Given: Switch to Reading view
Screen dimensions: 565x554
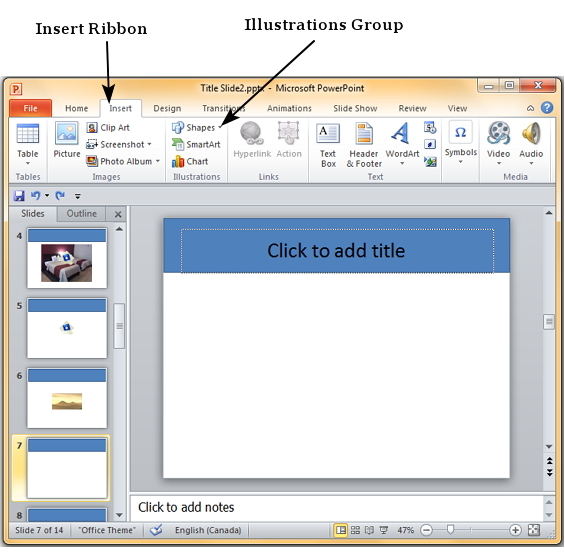Looking at the screenshot, I should point(369,530).
